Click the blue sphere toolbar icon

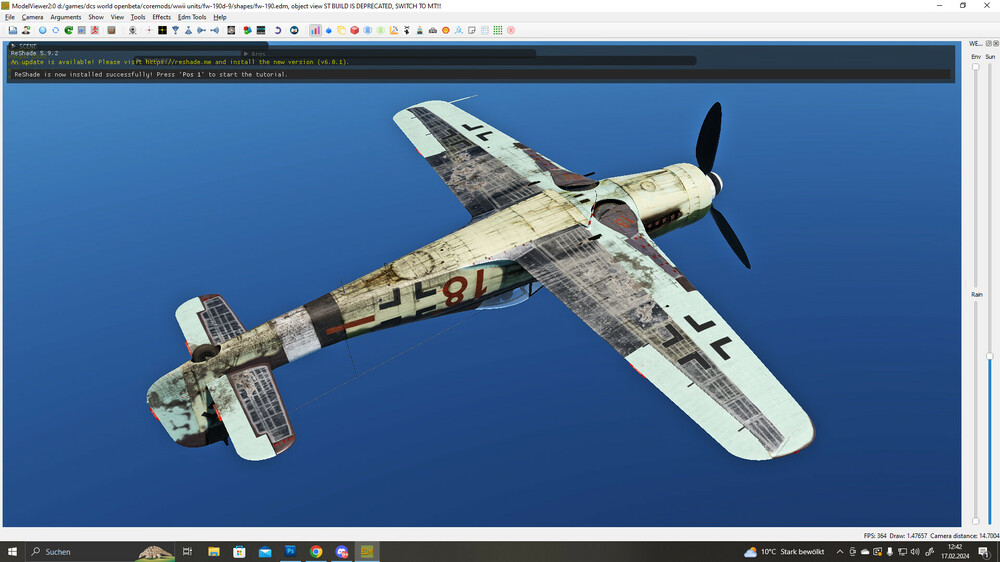pos(43,30)
